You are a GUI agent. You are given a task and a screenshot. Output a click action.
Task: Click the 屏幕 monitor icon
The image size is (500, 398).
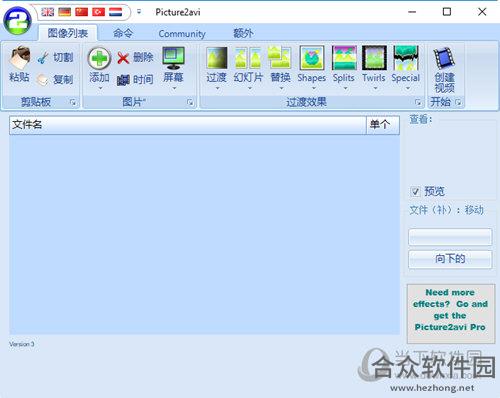[173, 58]
